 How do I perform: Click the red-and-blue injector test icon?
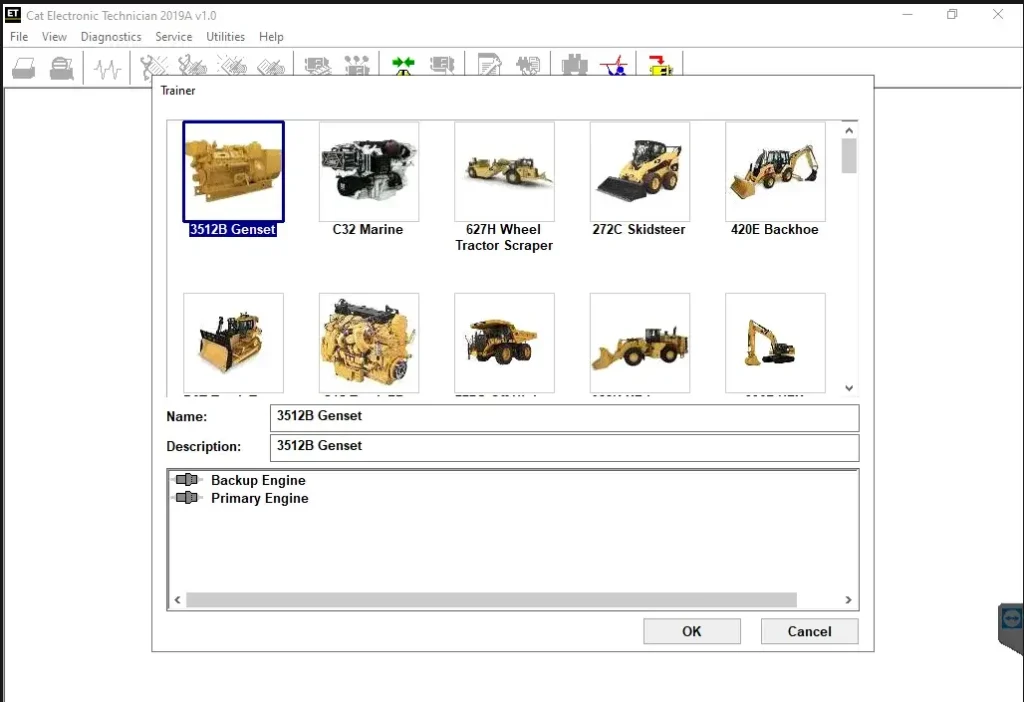(613, 66)
